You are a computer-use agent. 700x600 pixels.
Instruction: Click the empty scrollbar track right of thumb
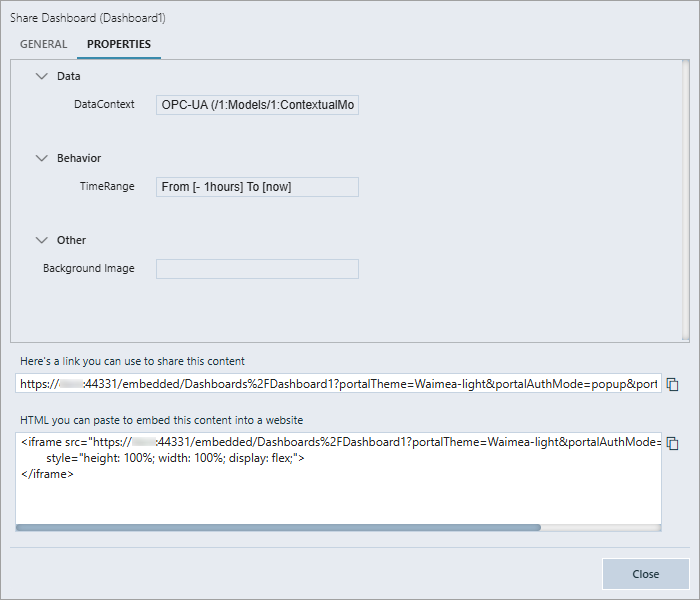tap(600, 527)
